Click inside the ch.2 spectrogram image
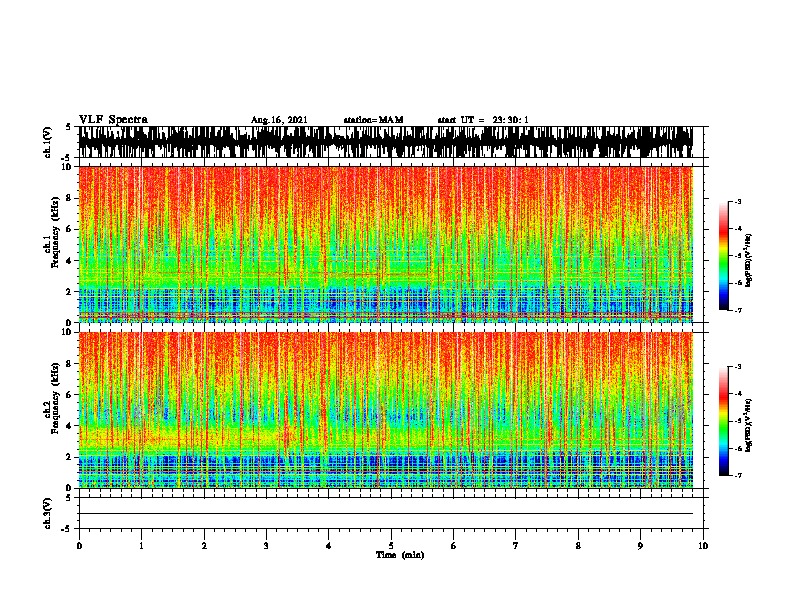 (x=386, y=410)
